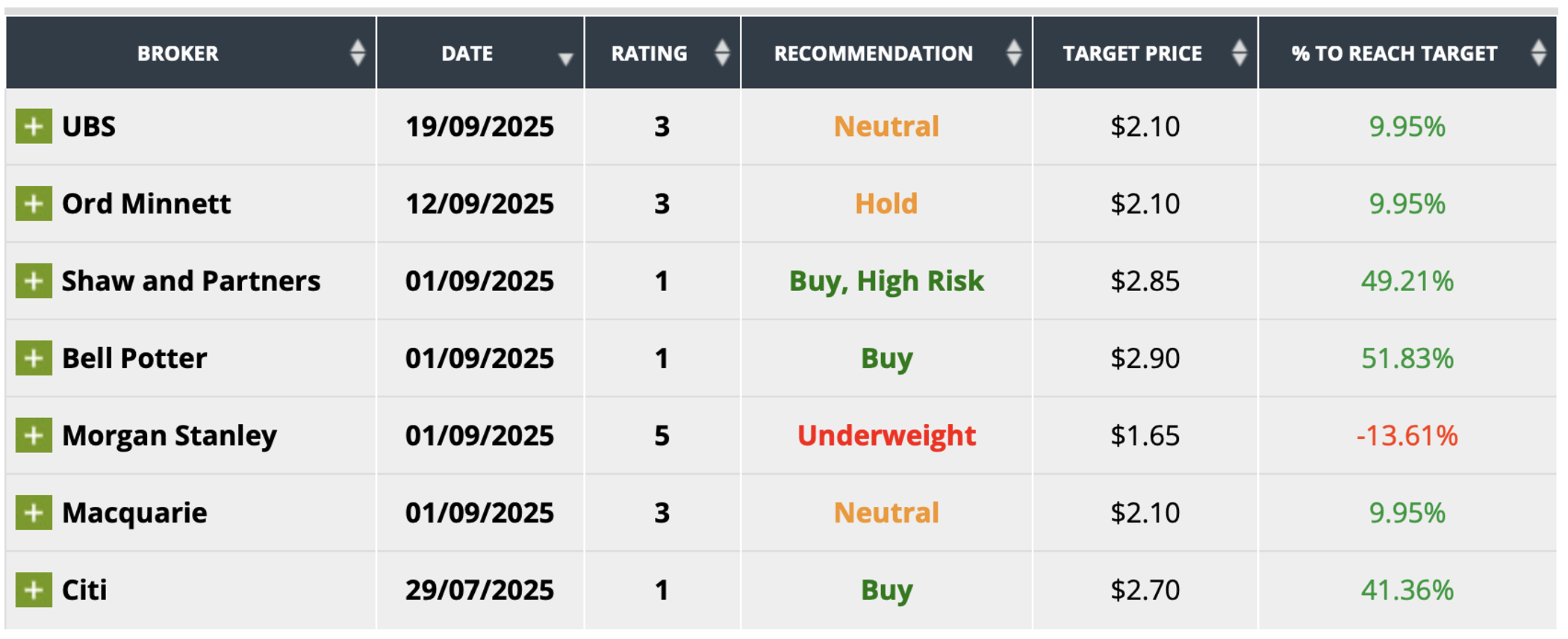Sort by % To Reach Target arrows

click(x=1538, y=53)
